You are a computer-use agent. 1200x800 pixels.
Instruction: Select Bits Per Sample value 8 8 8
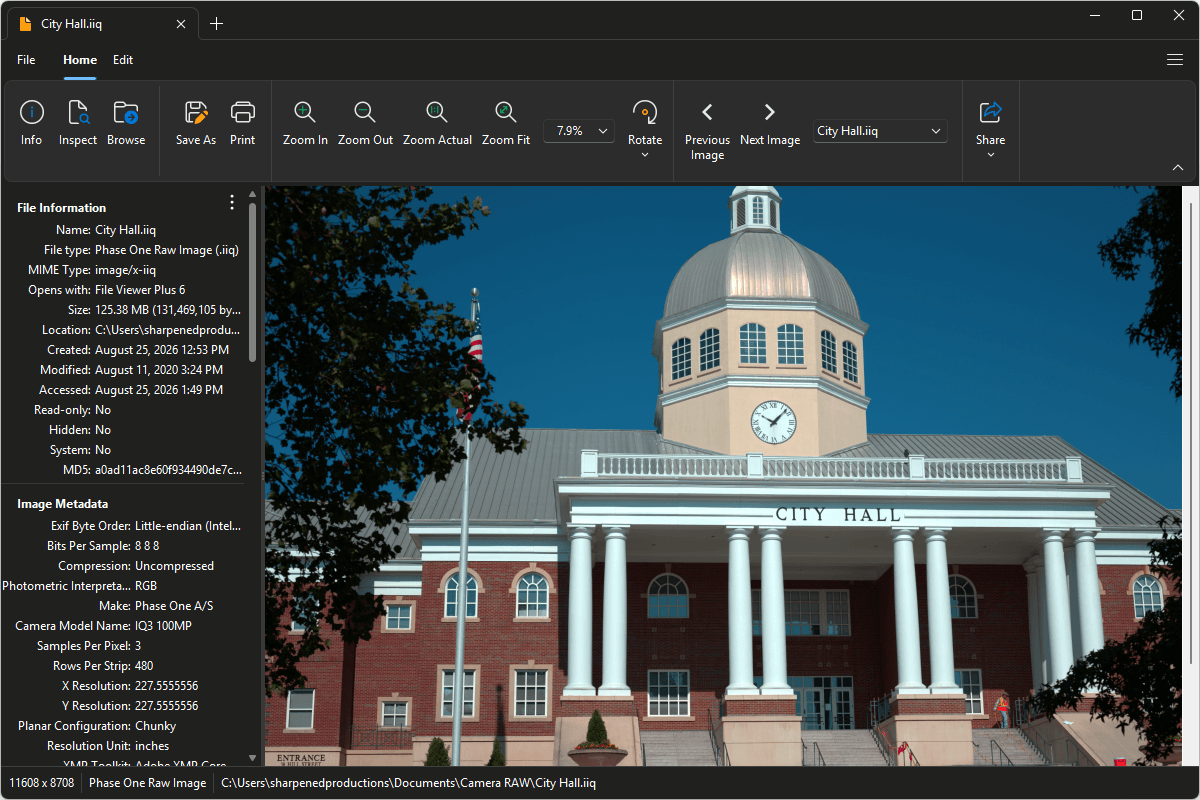(147, 546)
